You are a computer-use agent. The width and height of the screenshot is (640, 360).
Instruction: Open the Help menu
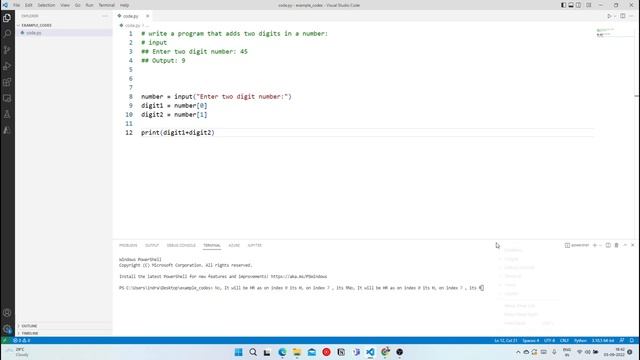[124, 5]
